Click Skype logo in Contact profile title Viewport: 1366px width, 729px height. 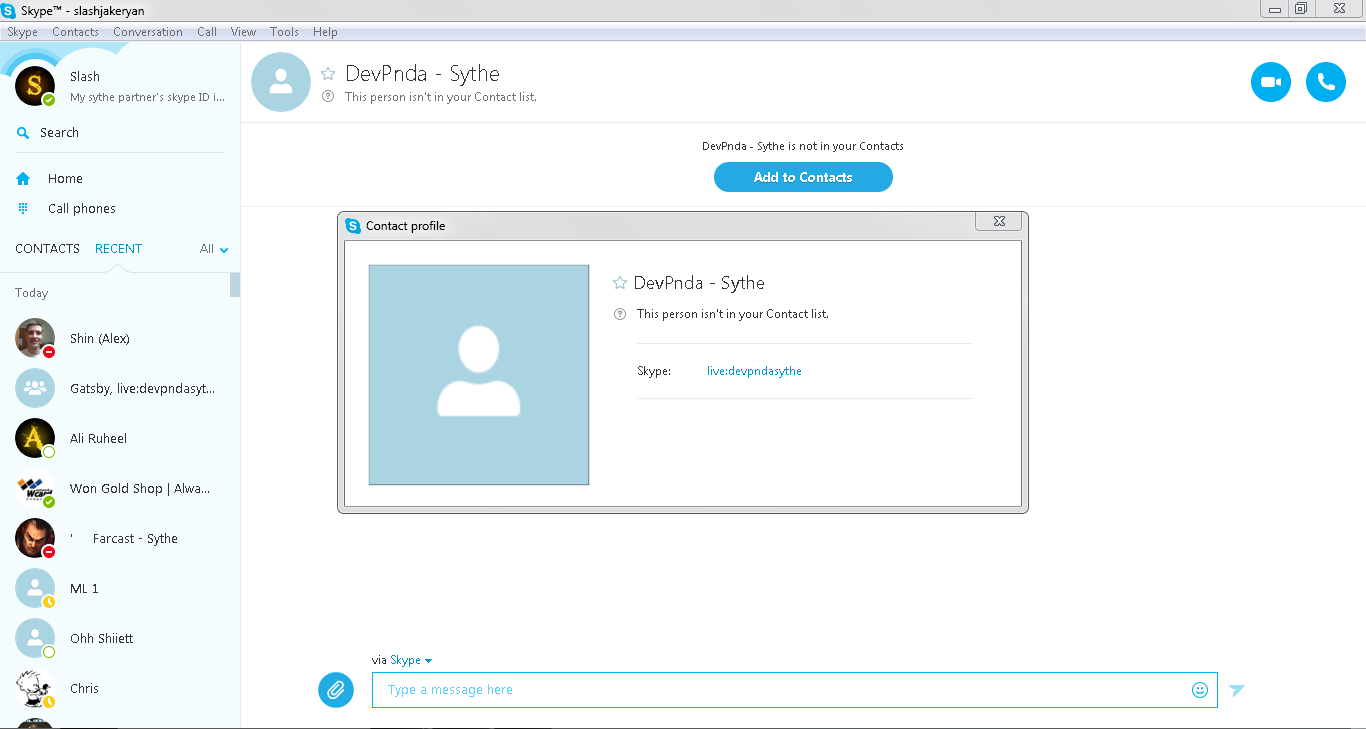coord(353,226)
